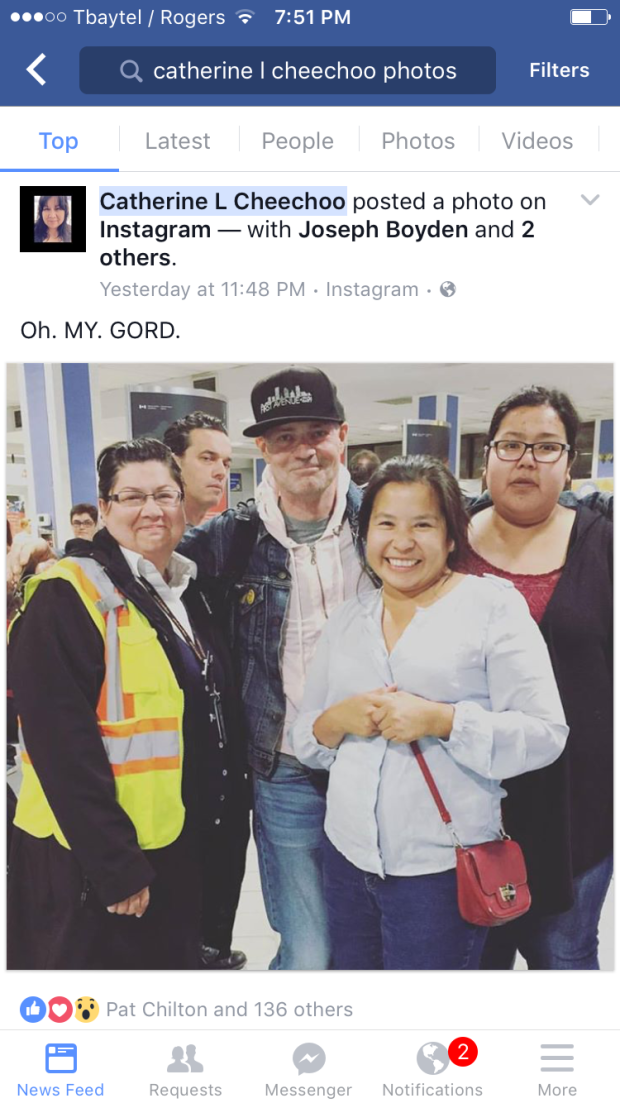Screen dimensions: 620x1103
Task: Tap the public globe privacy icon
Action: coord(448,289)
